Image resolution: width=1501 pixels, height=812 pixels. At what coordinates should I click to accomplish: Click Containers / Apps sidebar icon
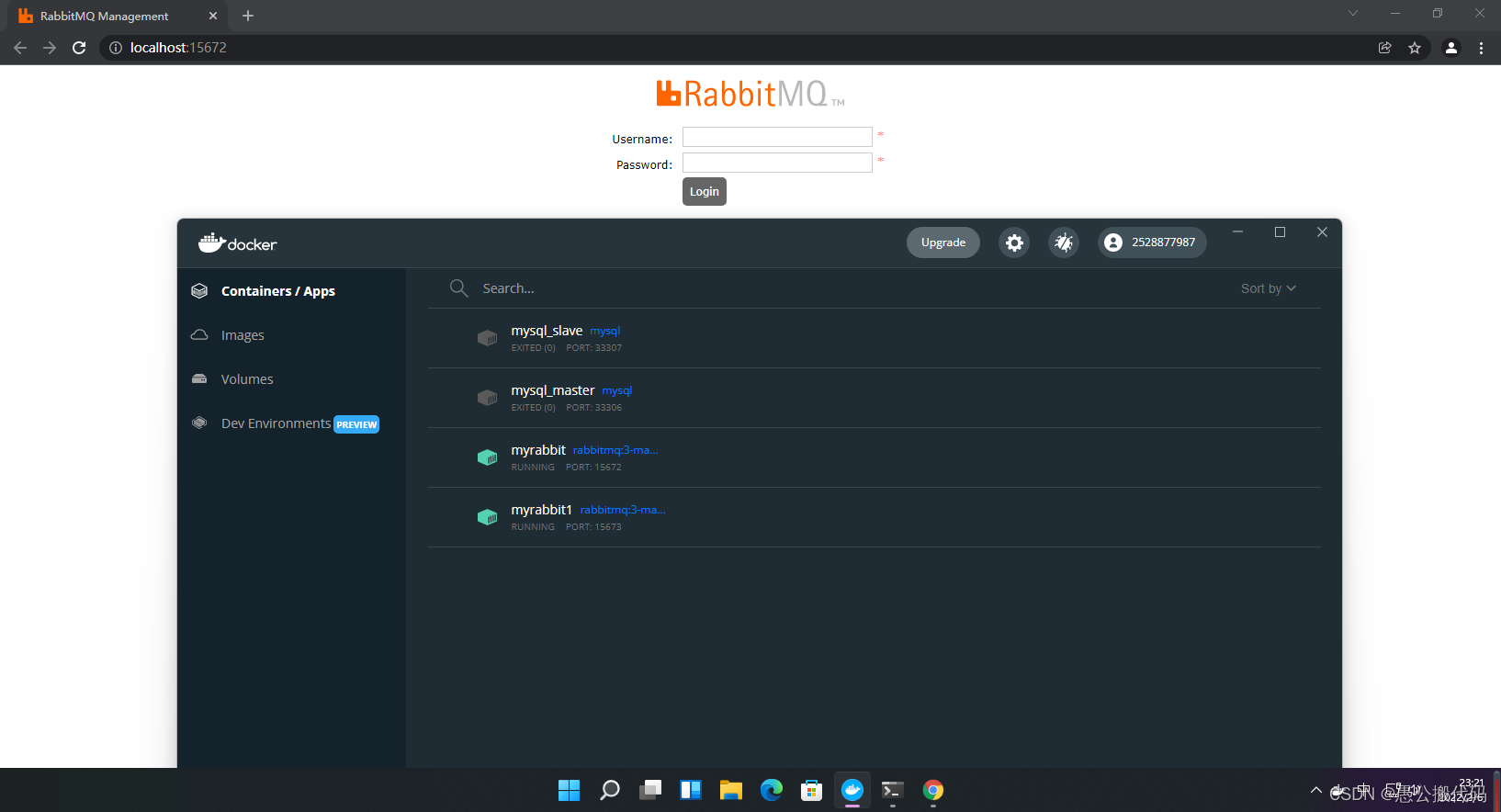tap(199, 291)
